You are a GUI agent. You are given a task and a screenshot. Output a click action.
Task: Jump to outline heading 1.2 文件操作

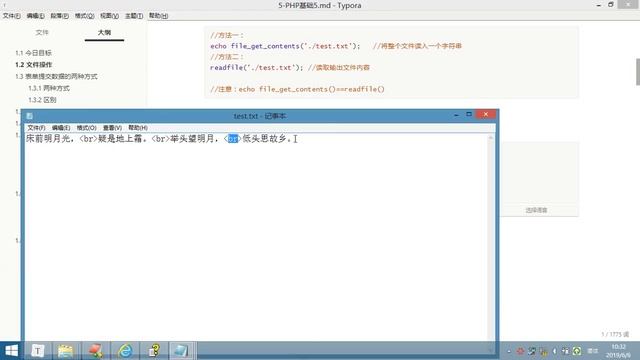pos(33,65)
